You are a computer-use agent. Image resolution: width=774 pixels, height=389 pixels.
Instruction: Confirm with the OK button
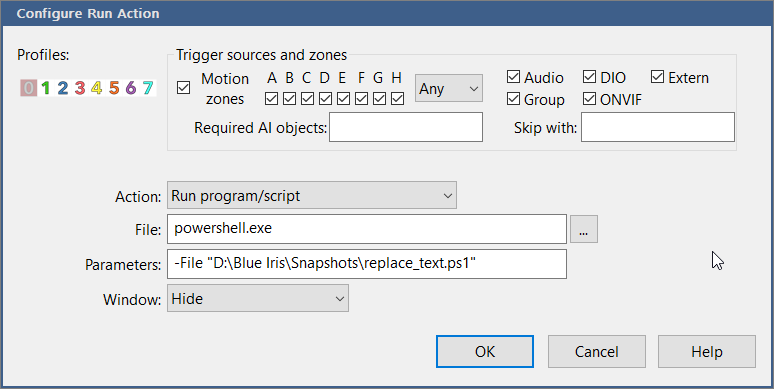(x=485, y=351)
